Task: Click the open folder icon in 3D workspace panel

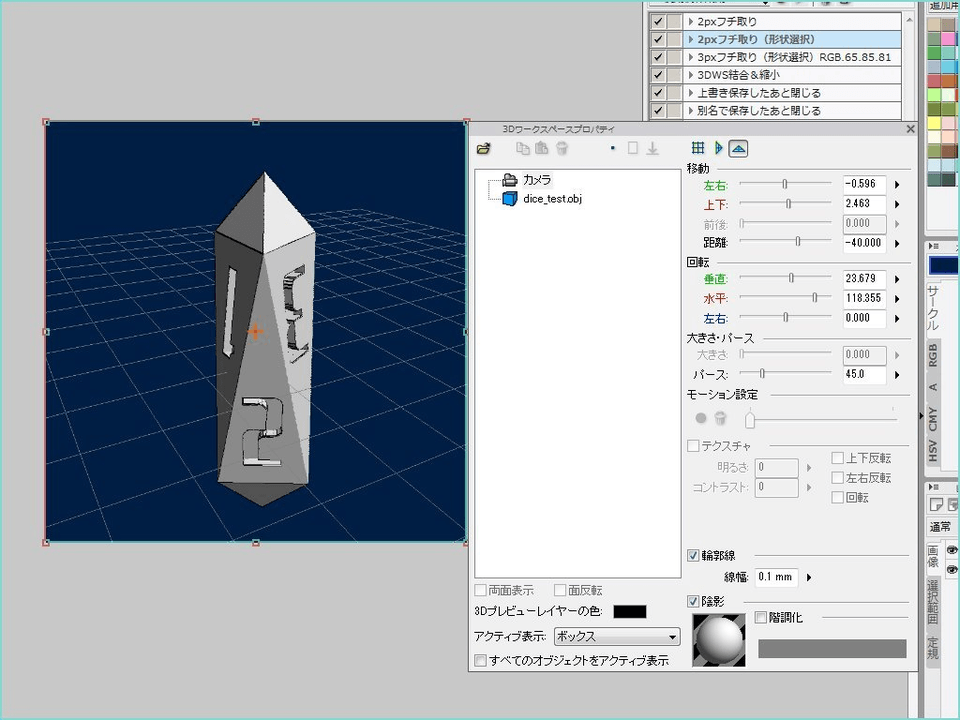Action: (x=484, y=149)
